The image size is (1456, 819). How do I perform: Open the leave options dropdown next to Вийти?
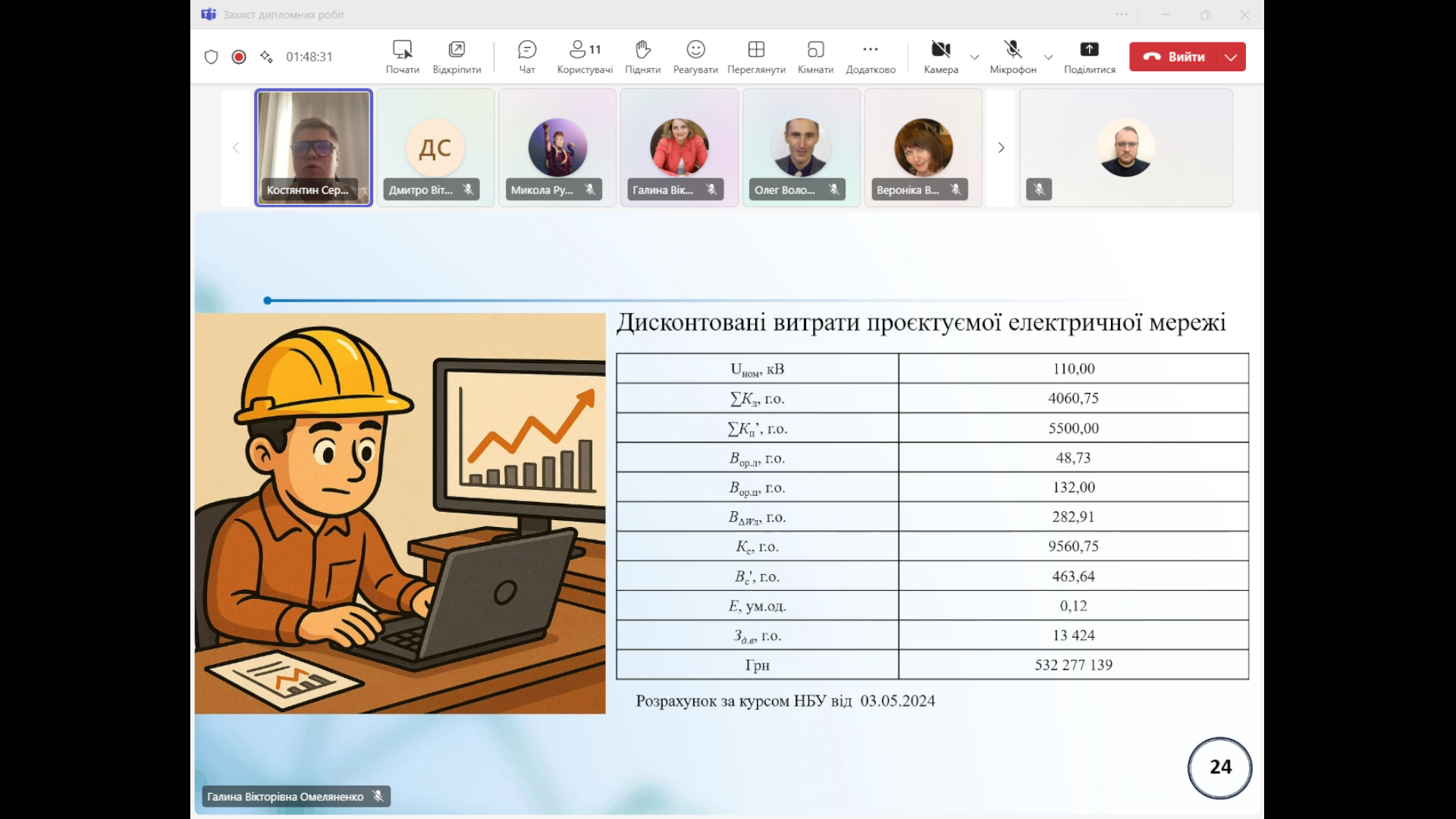click(x=1231, y=57)
